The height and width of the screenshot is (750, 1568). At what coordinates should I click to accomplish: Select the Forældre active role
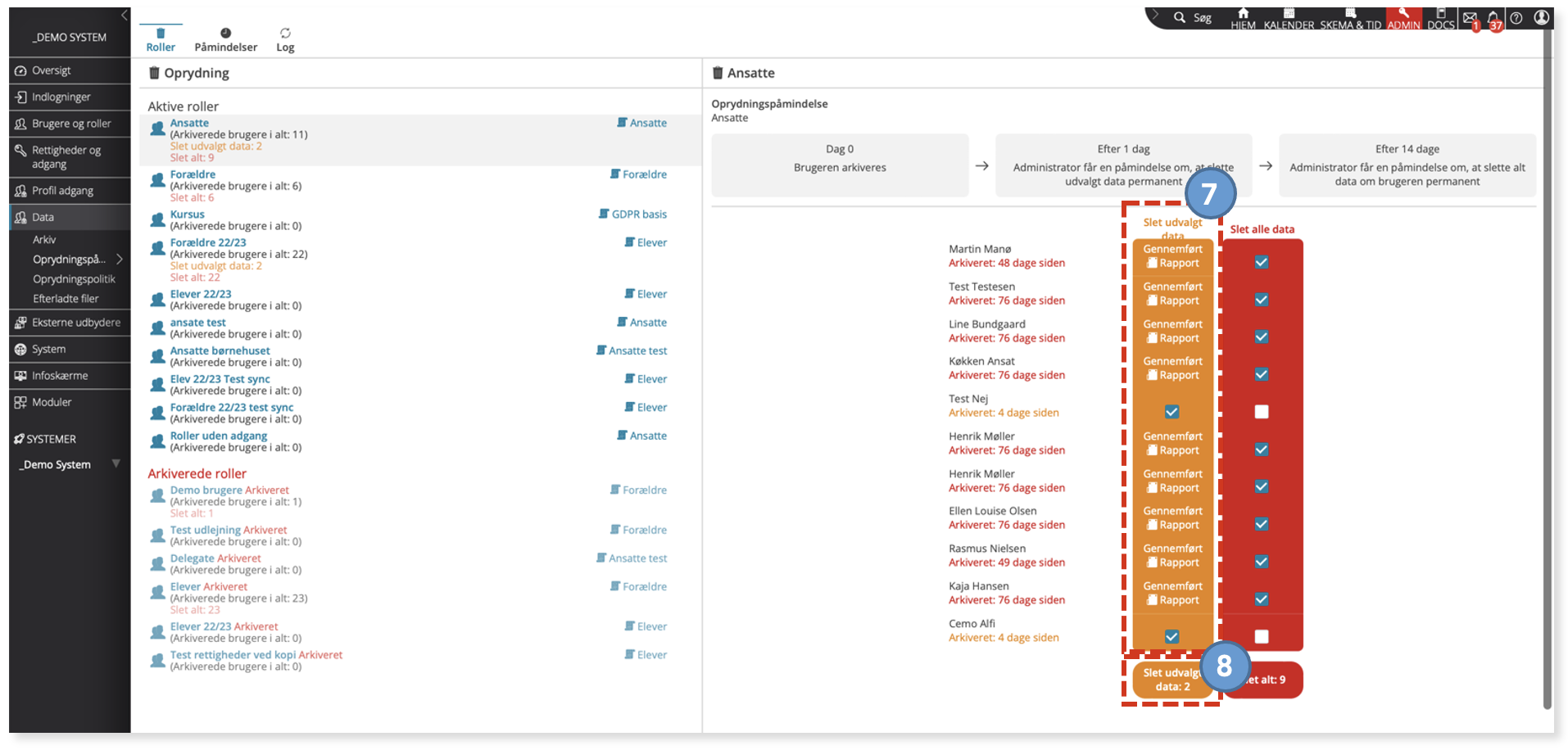tap(193, 174)
